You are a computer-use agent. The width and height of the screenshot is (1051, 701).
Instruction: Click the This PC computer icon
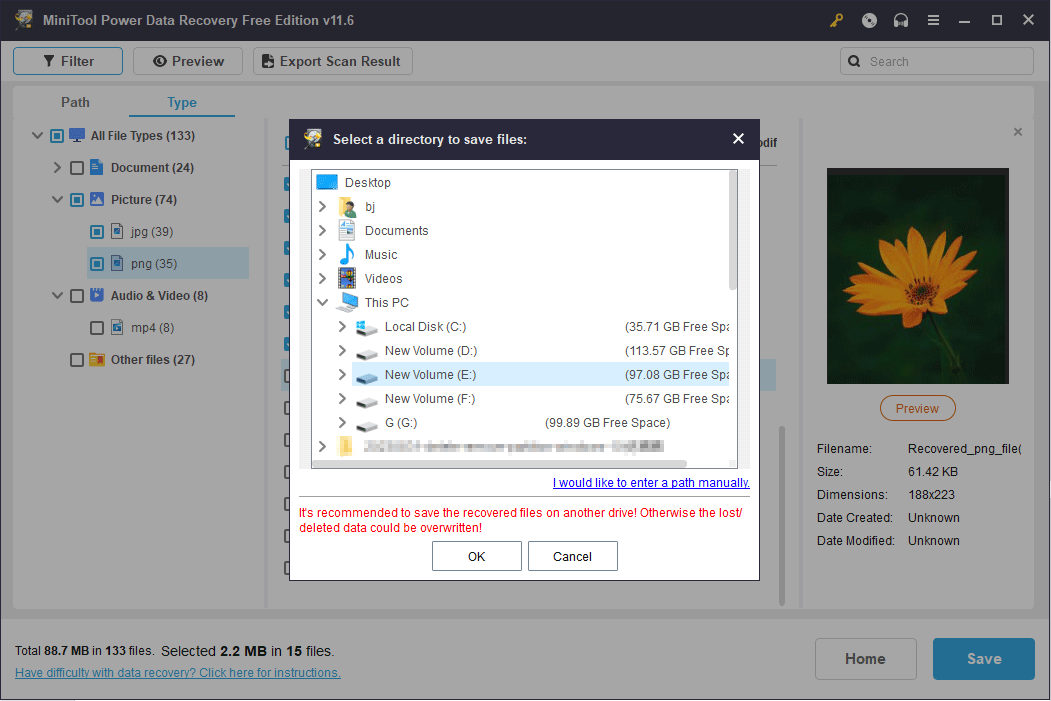coord(347,302)
